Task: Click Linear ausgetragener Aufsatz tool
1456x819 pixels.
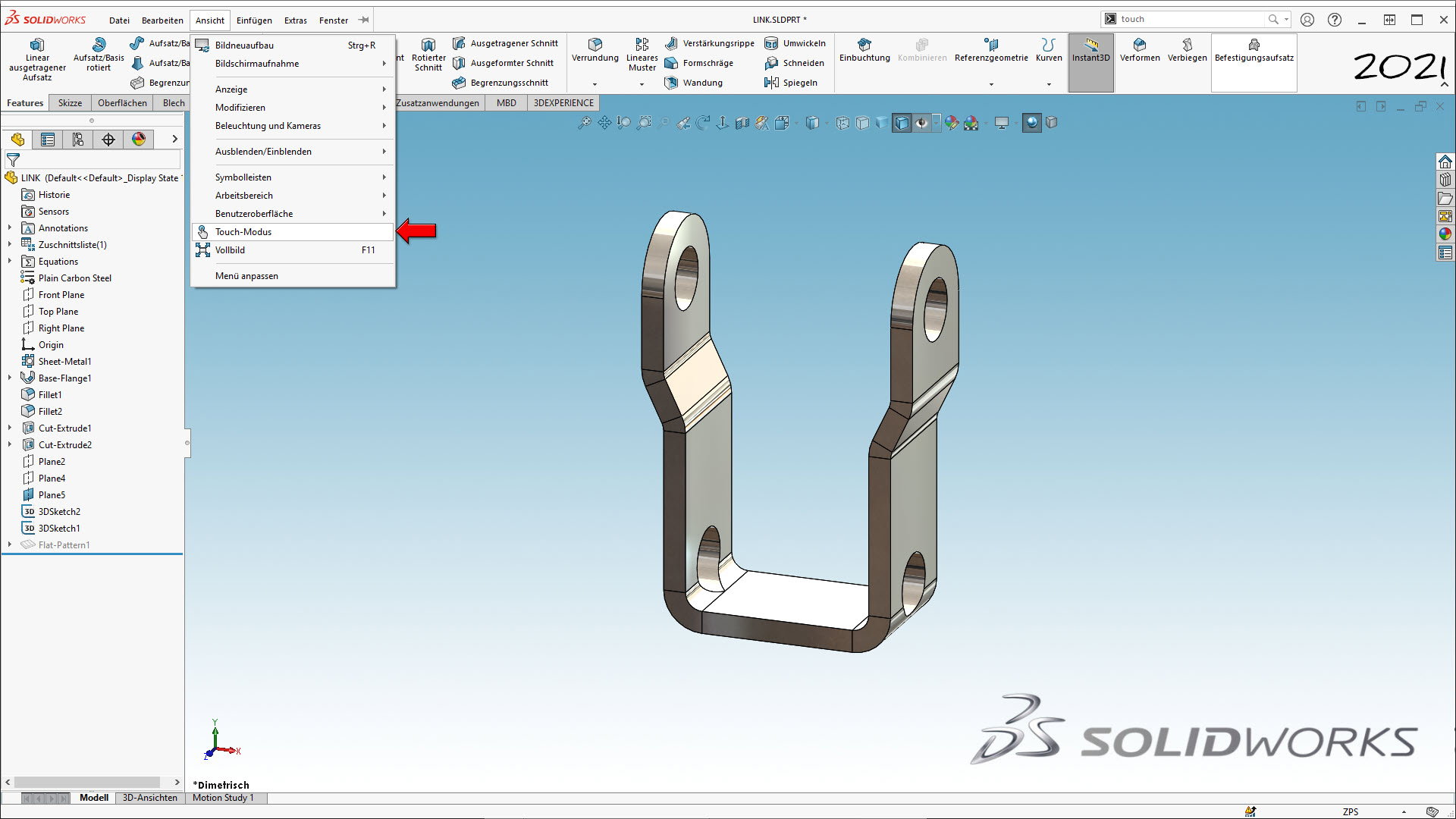Action: click(37, 59)
